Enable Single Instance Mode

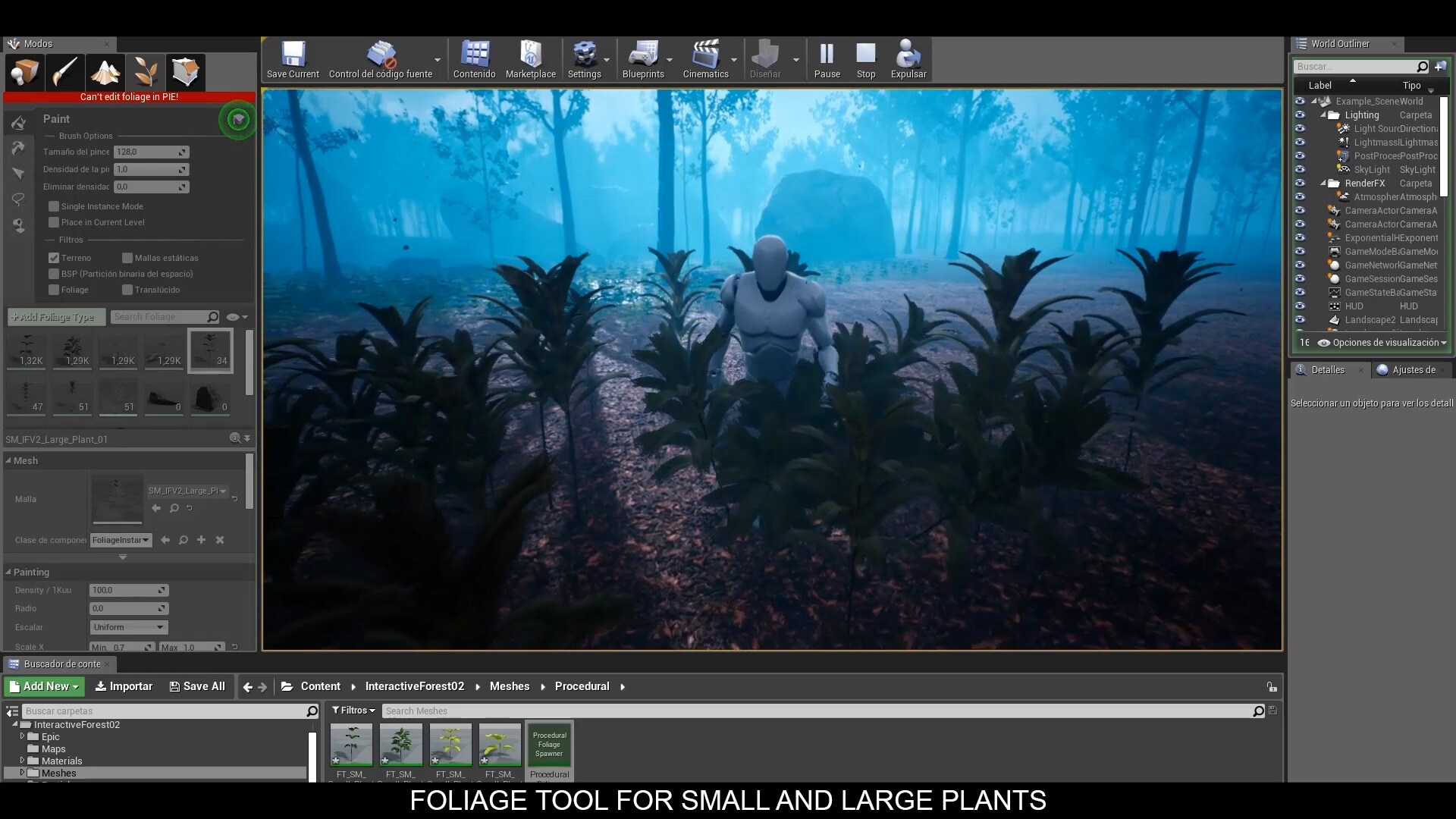click(53, 206)
